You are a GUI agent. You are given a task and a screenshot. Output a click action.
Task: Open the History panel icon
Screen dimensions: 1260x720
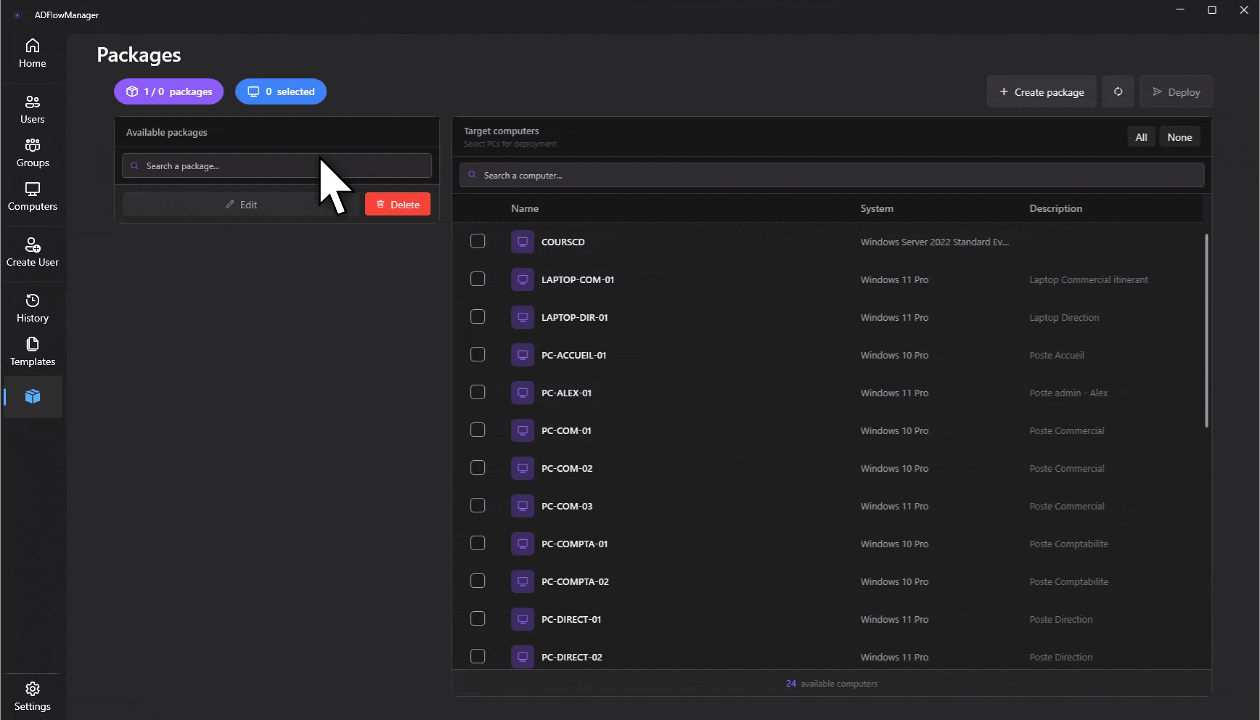click(33, 302)
